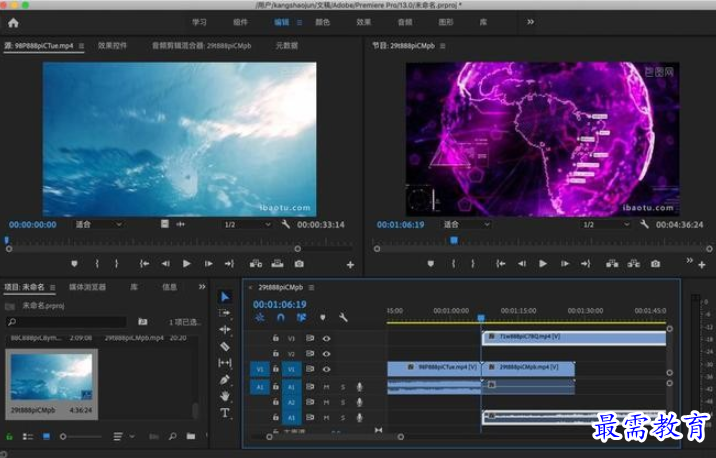Toggle linked selection in timeline

(301, 317)
